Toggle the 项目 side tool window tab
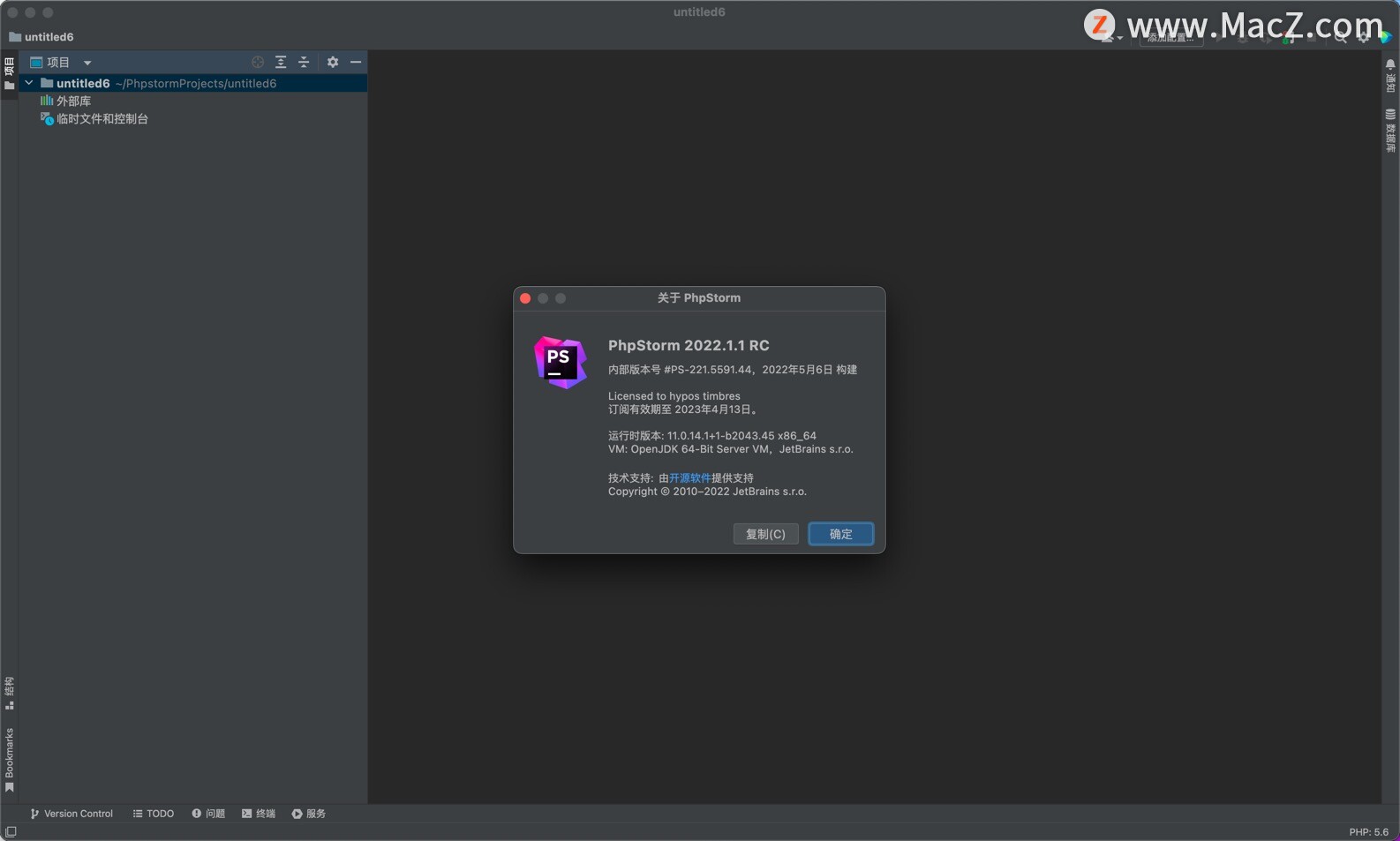 [9, 74]
